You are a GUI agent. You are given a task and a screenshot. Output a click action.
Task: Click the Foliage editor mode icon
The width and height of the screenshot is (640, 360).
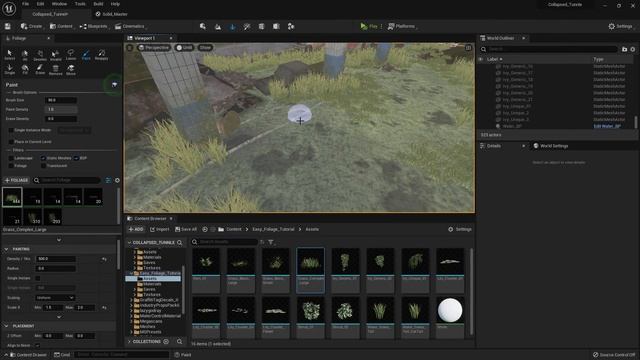click(232, 27)
